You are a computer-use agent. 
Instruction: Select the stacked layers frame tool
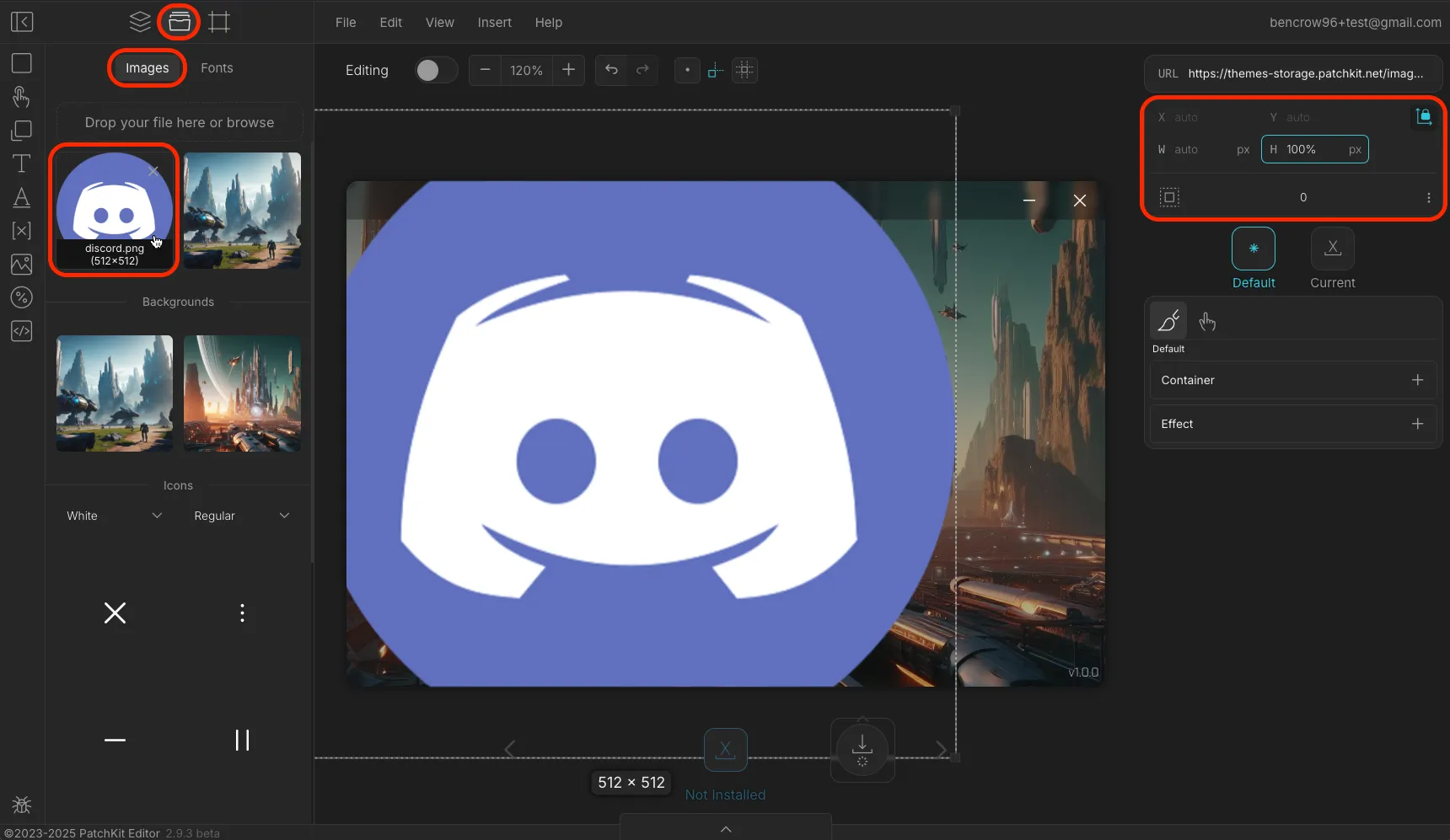pos(22,131)
